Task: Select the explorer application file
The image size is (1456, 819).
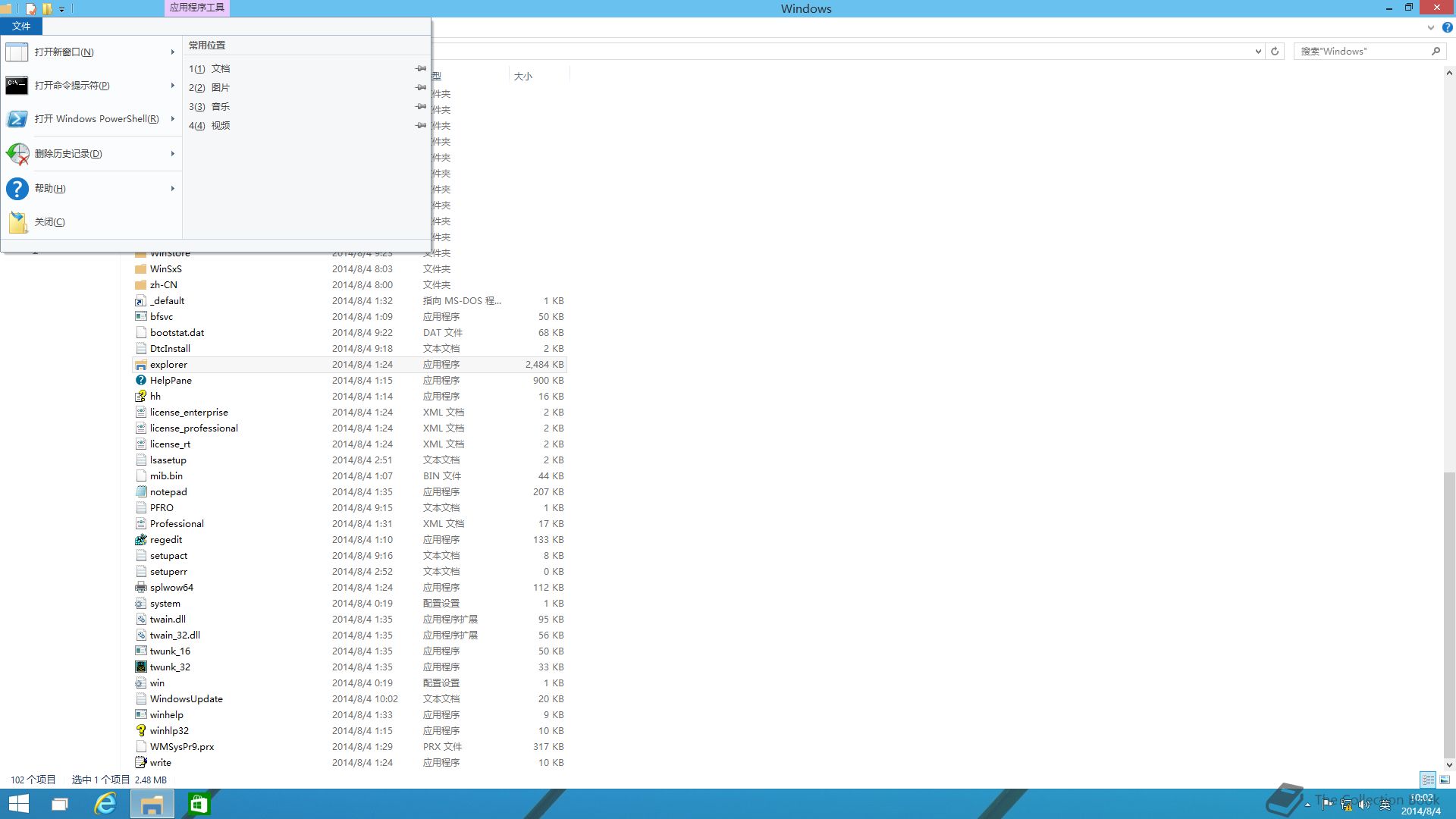Action: (x=350, y=365)
